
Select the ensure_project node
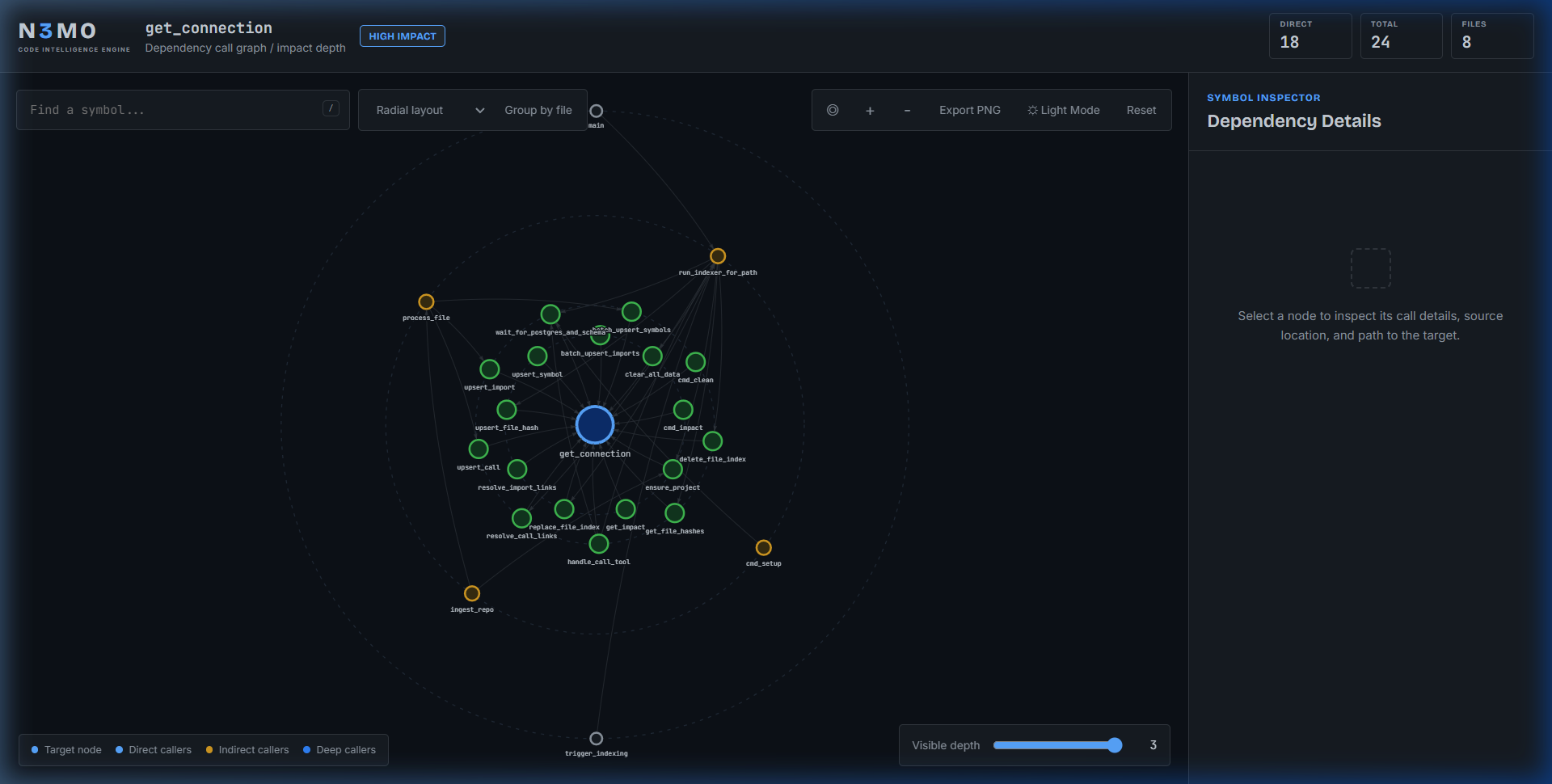coord(673,469)
